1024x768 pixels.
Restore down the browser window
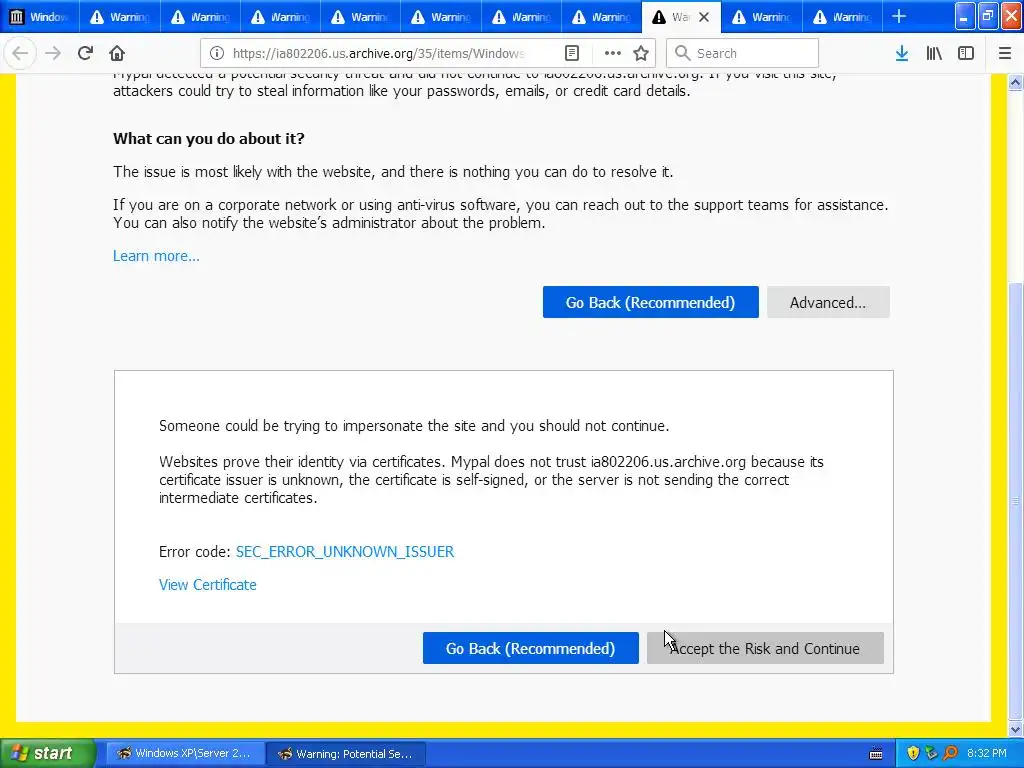click(x=988, y=16)
